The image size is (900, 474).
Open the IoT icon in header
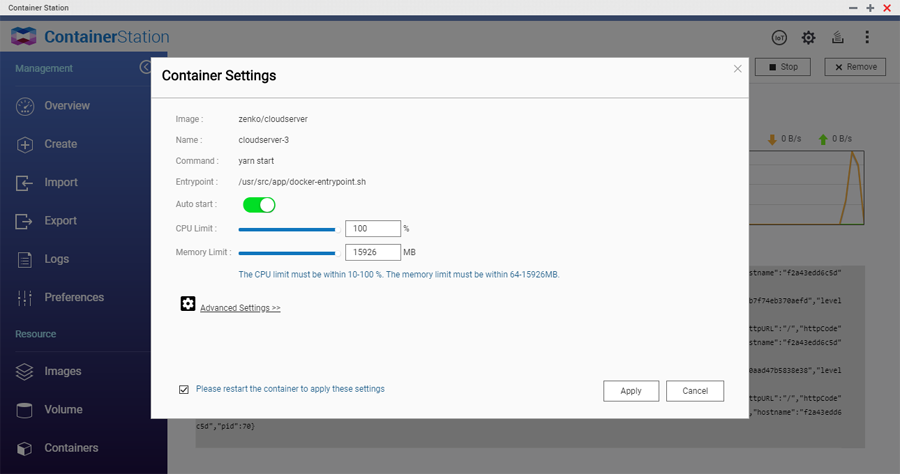point(779,38)
